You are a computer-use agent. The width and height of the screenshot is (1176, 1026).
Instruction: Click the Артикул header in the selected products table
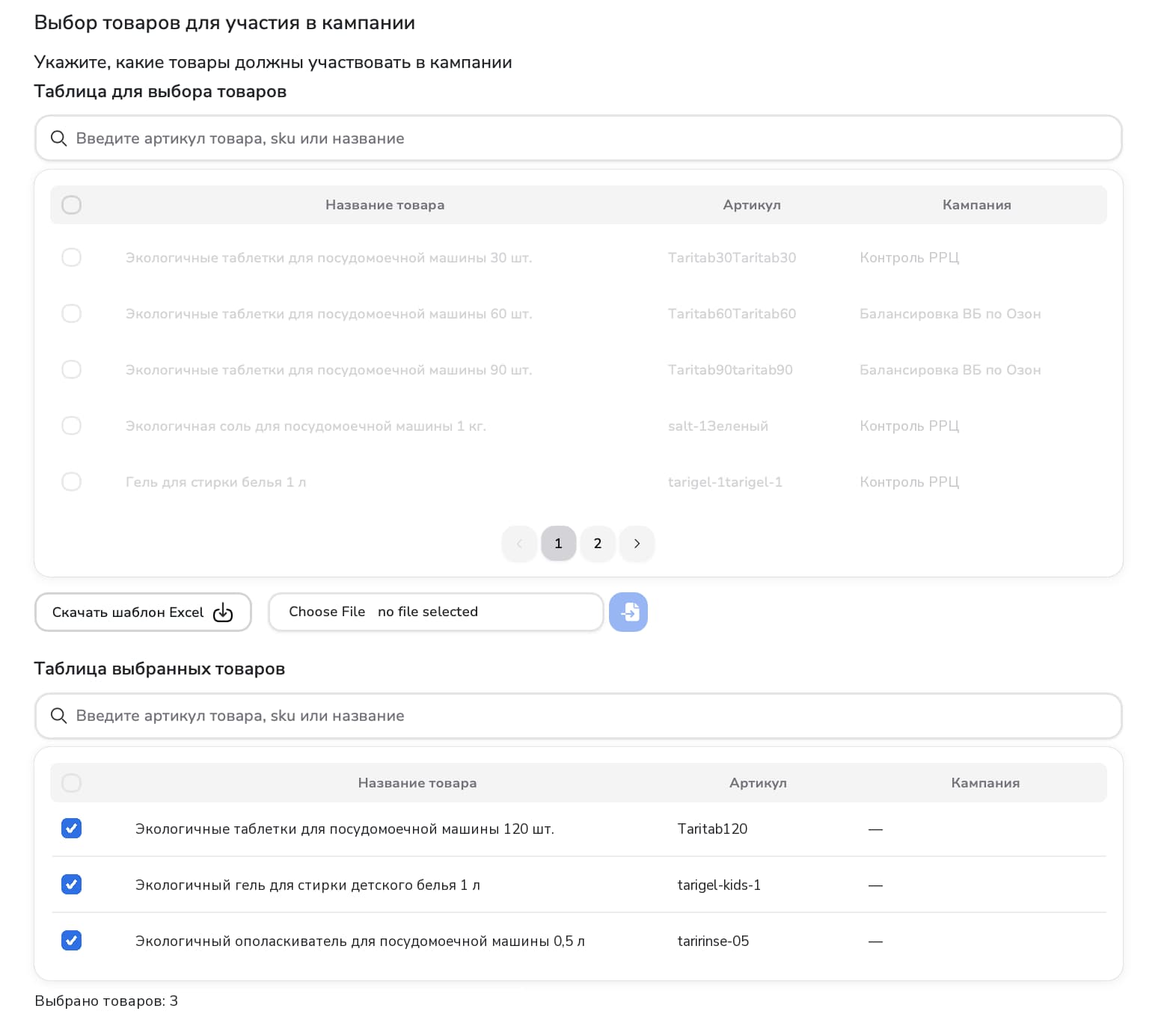pyautogui.click(x=758, y=783)
